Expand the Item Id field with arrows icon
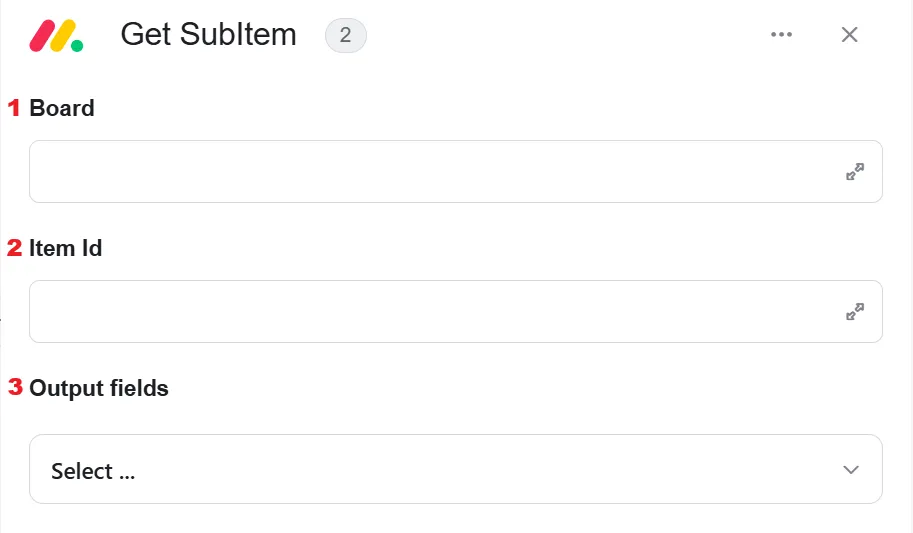 pyautogui.click(x=855, y=312)
